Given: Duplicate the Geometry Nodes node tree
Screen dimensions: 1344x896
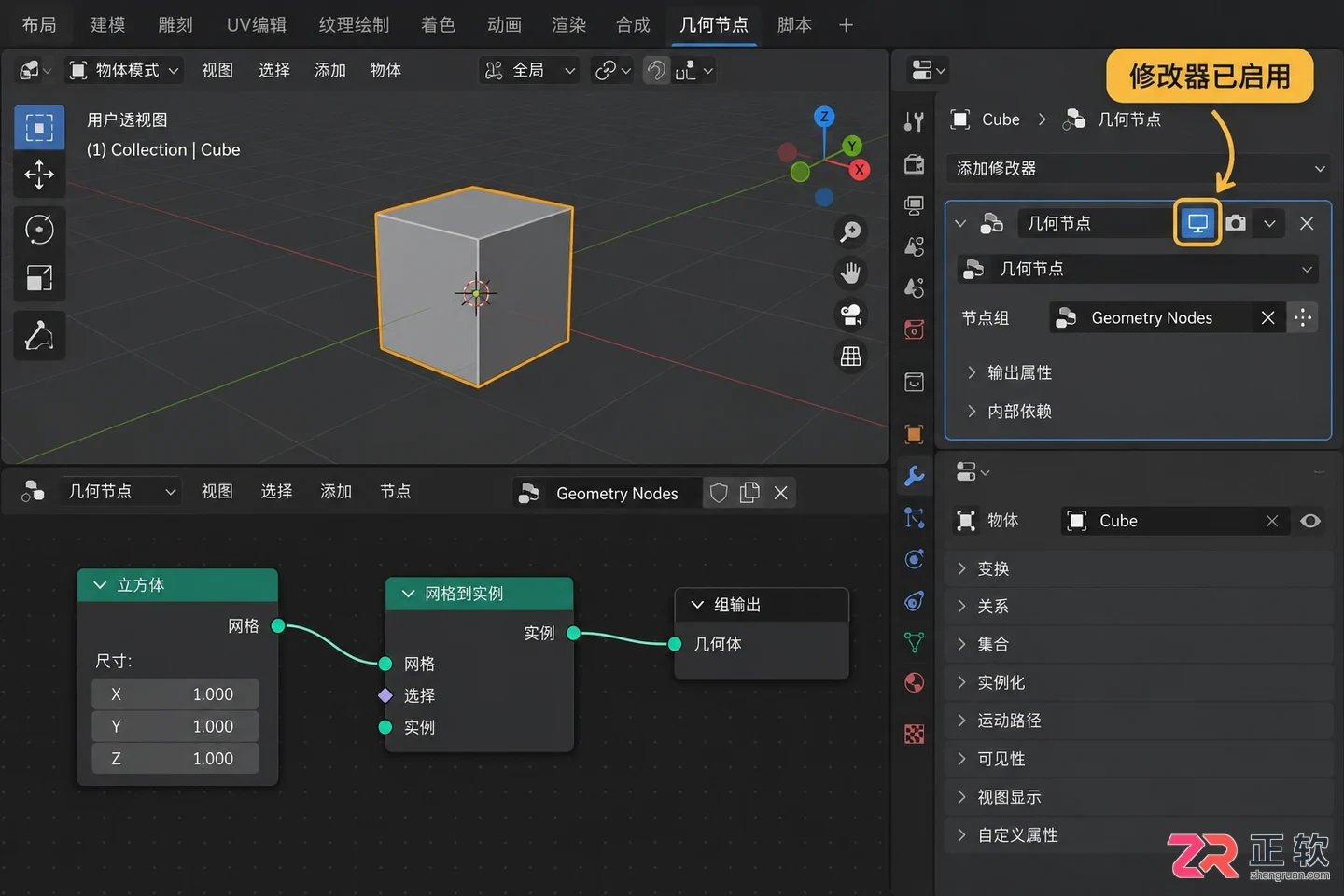Looking at the screenshot, I should click(x=749, y=493).
